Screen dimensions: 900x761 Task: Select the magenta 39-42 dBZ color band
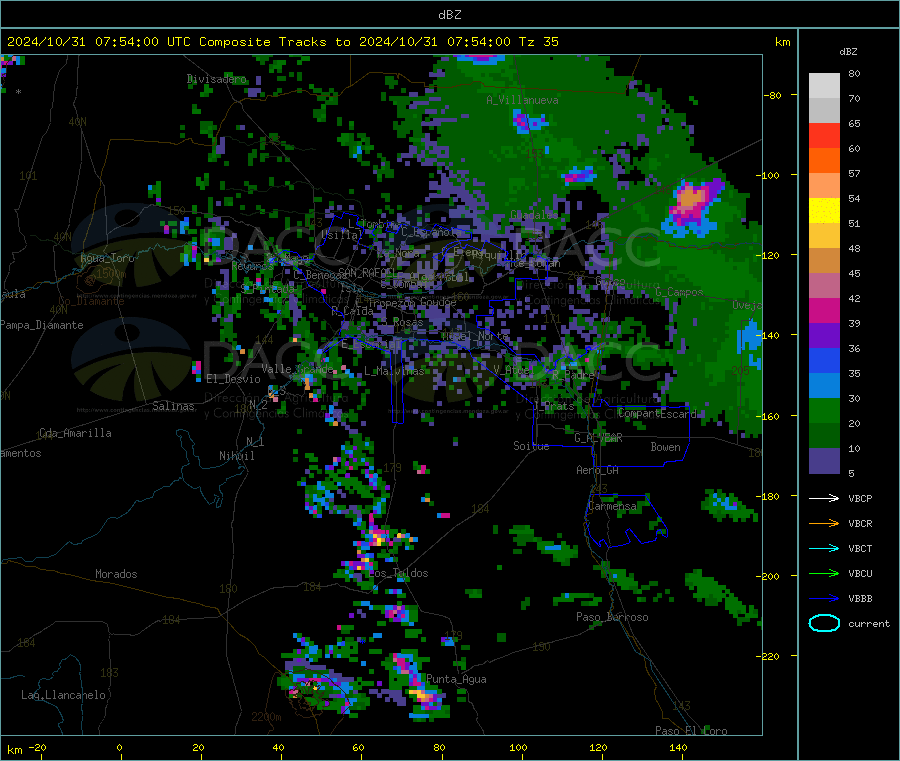(x=824, y=310)
